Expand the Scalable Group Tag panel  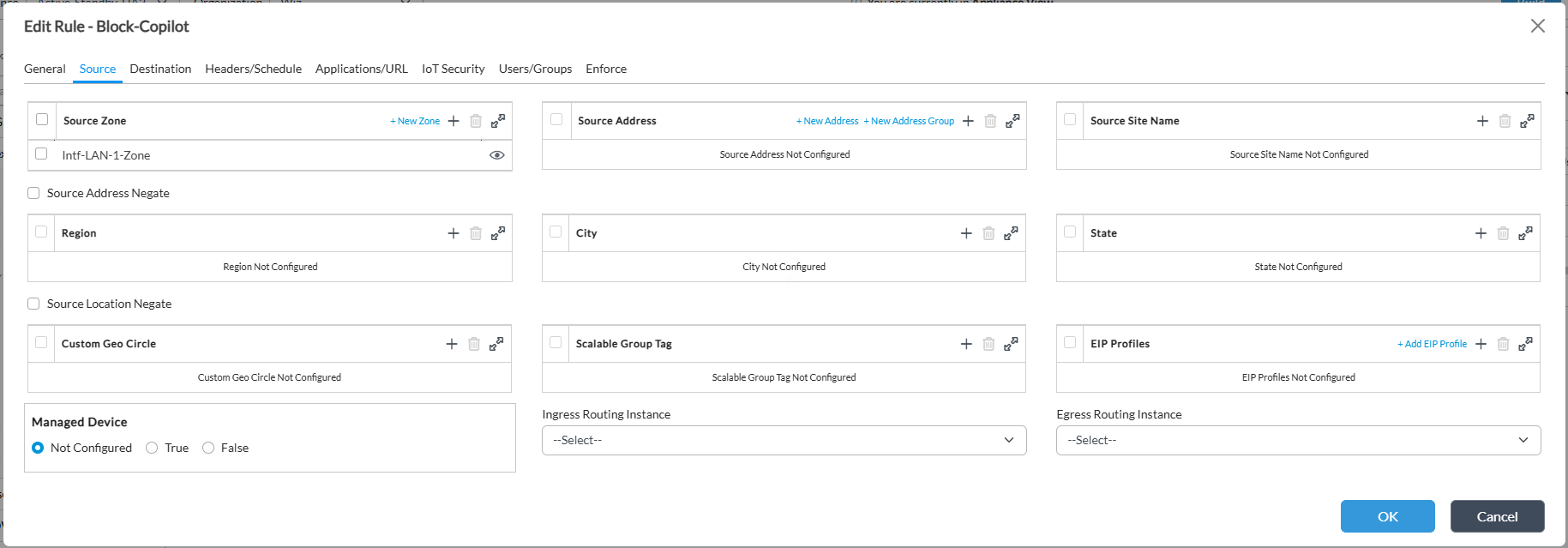click(x=1011, y=344)
